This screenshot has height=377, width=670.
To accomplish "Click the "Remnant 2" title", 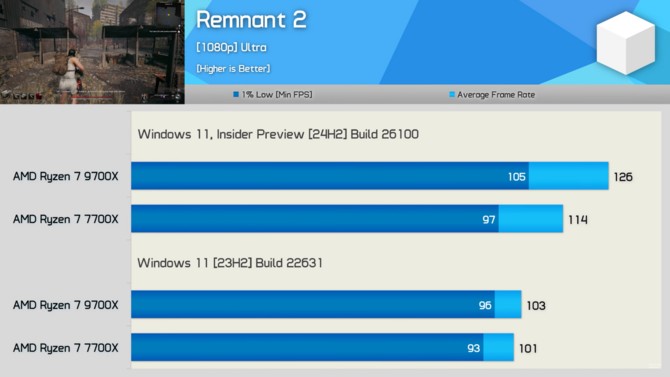I will [x=251, y=20].
